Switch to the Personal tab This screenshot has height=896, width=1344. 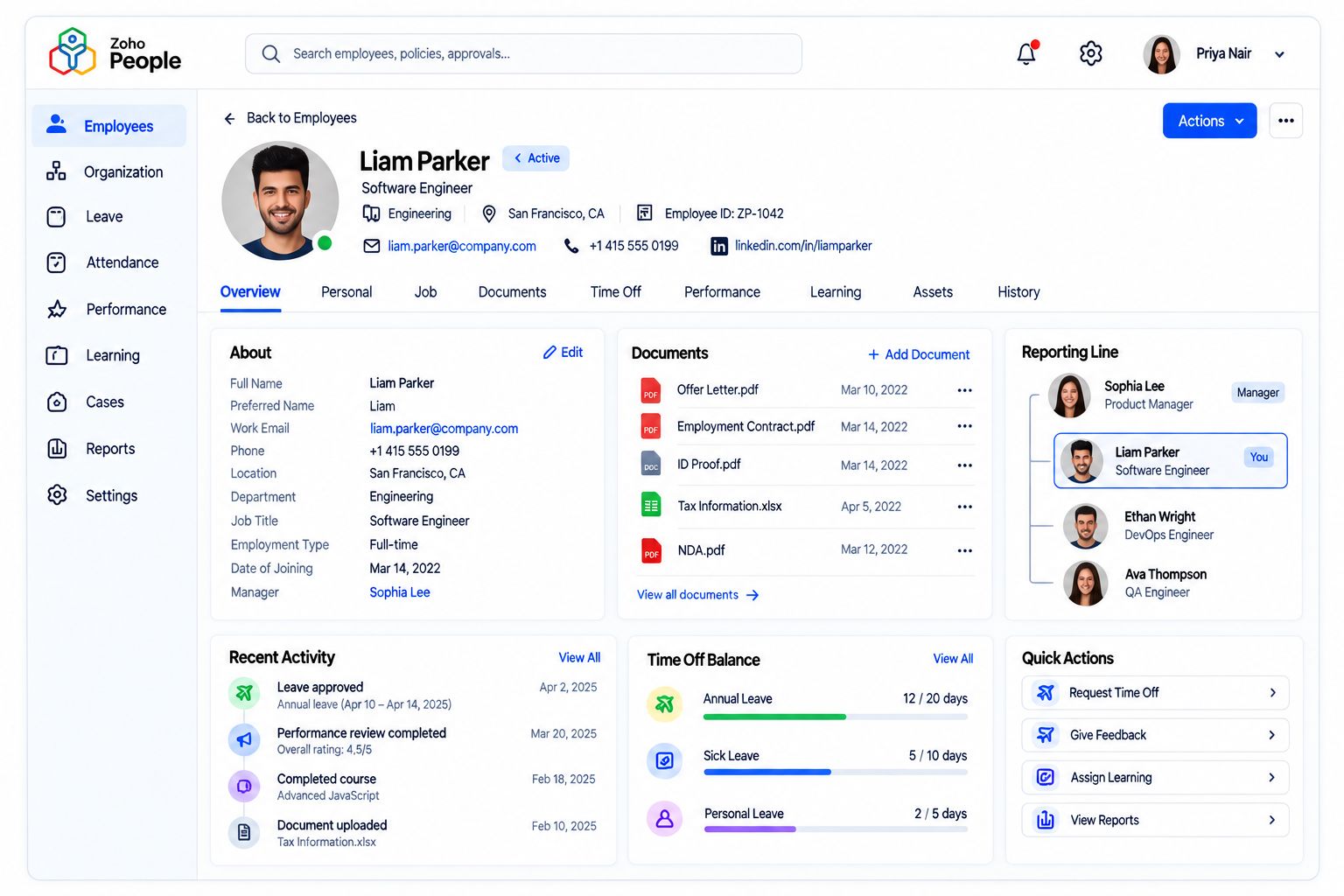(x=346, y=292)
